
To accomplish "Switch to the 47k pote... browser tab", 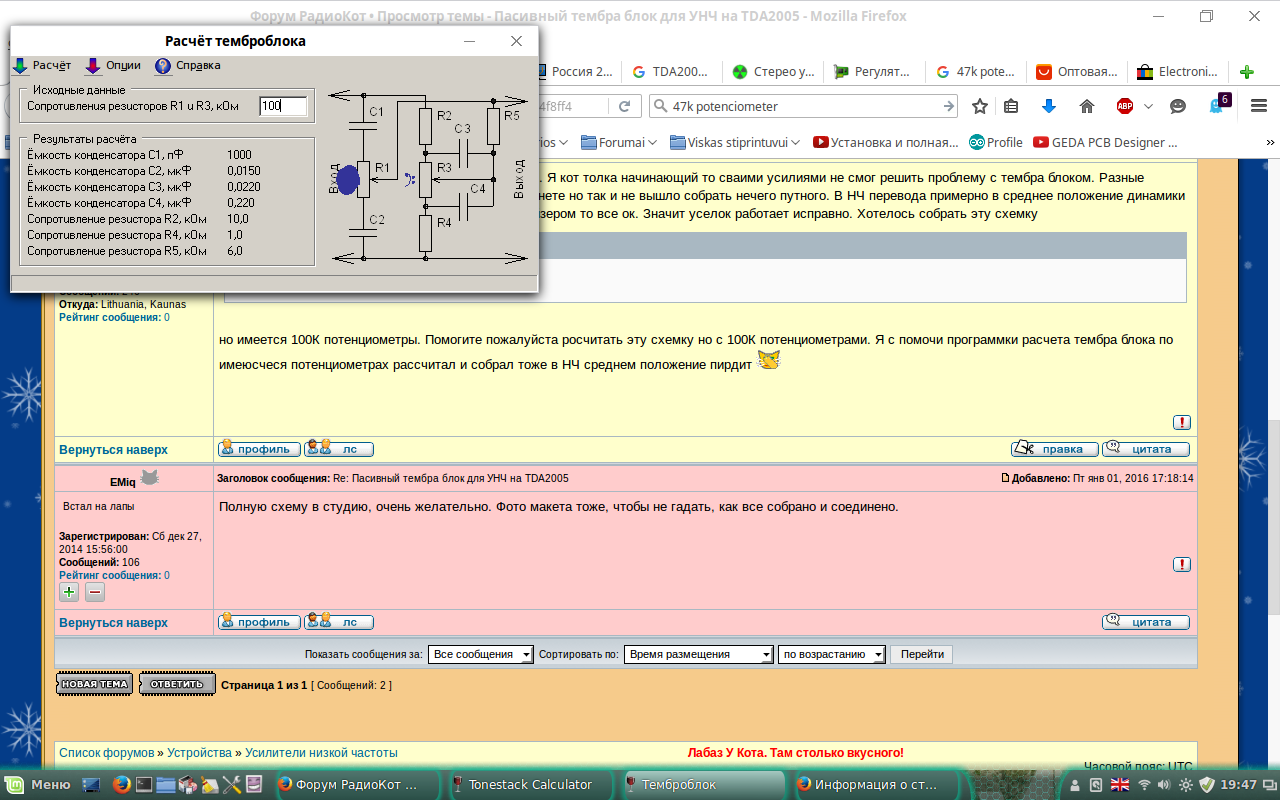I will pos(975,72).
